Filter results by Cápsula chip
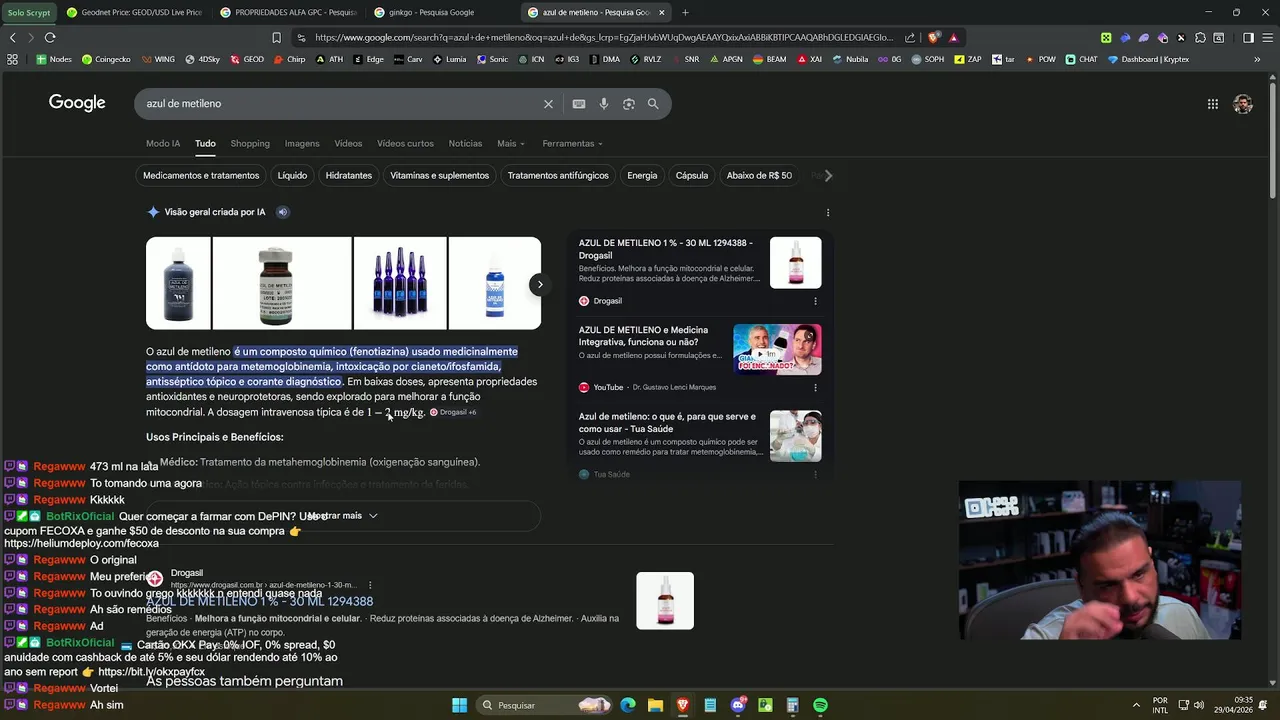Viewport: 1280px width, 720px height. 692,175
